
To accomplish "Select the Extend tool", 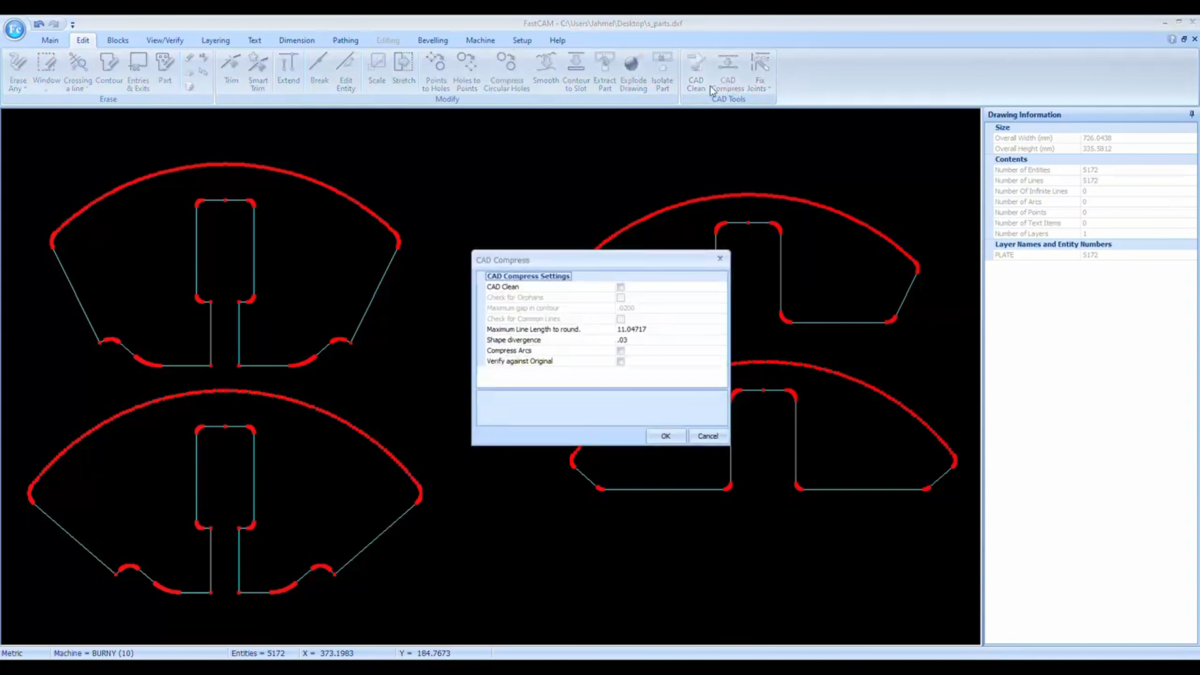I will click(288, 70).
